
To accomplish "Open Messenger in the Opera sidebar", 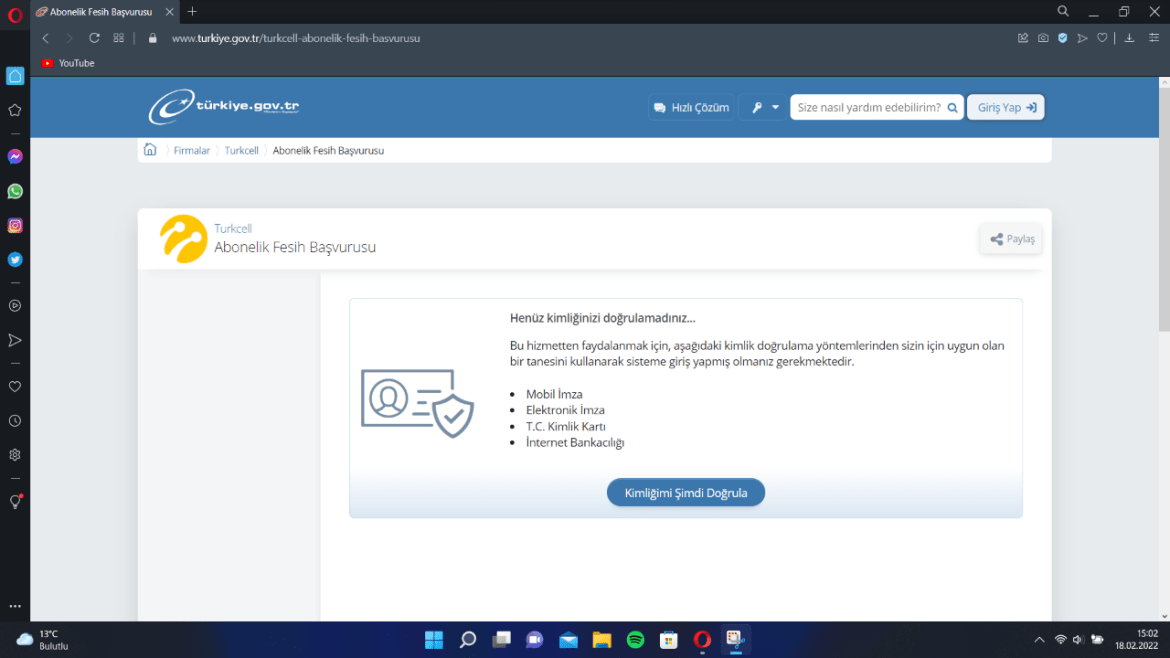I will (x=15, y=157).
